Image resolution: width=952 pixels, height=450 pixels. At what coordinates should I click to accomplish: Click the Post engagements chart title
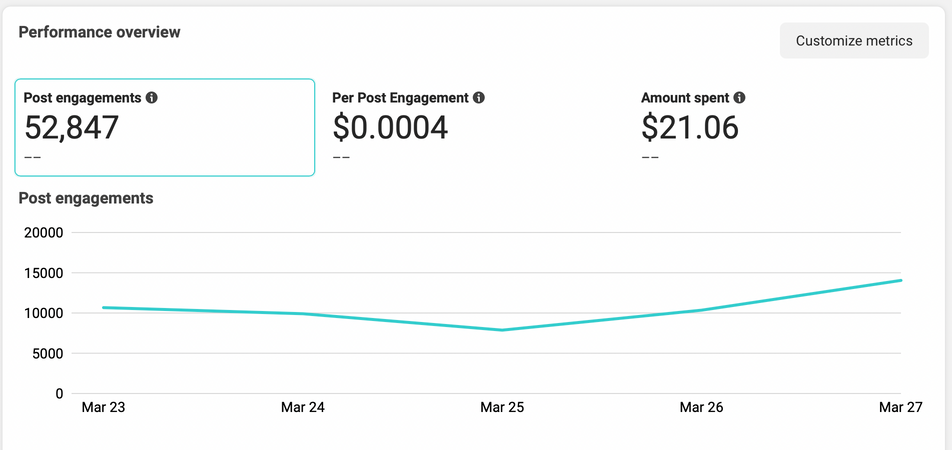tap(86, 198)
